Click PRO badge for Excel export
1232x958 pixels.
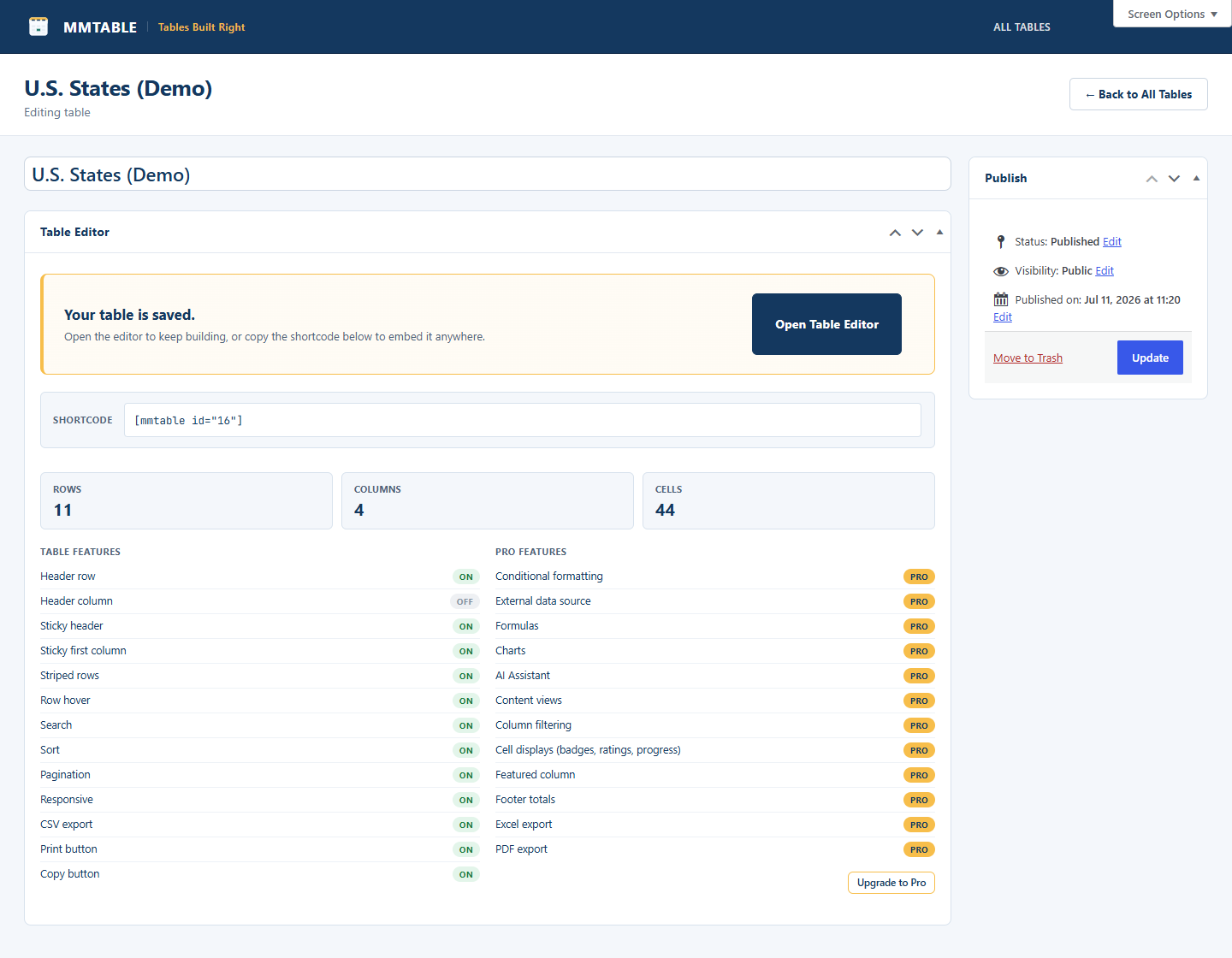click(919, 825)
